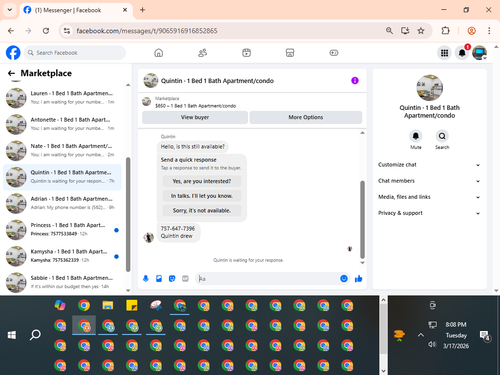Click the Search Facebook field
The width and height of the screenshot is (500, 375).
tap(75, 53)
